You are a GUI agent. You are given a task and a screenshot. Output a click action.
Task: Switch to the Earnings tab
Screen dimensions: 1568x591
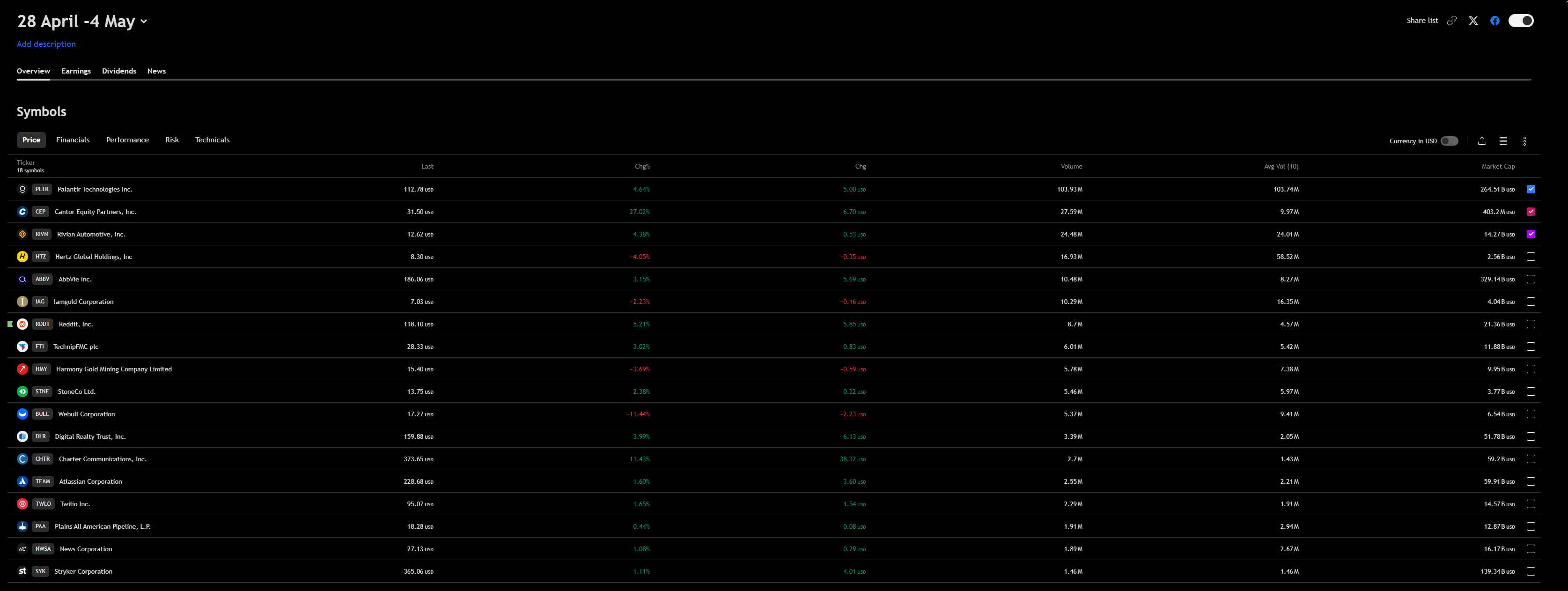pyautogui.click(x=76, y=71)
